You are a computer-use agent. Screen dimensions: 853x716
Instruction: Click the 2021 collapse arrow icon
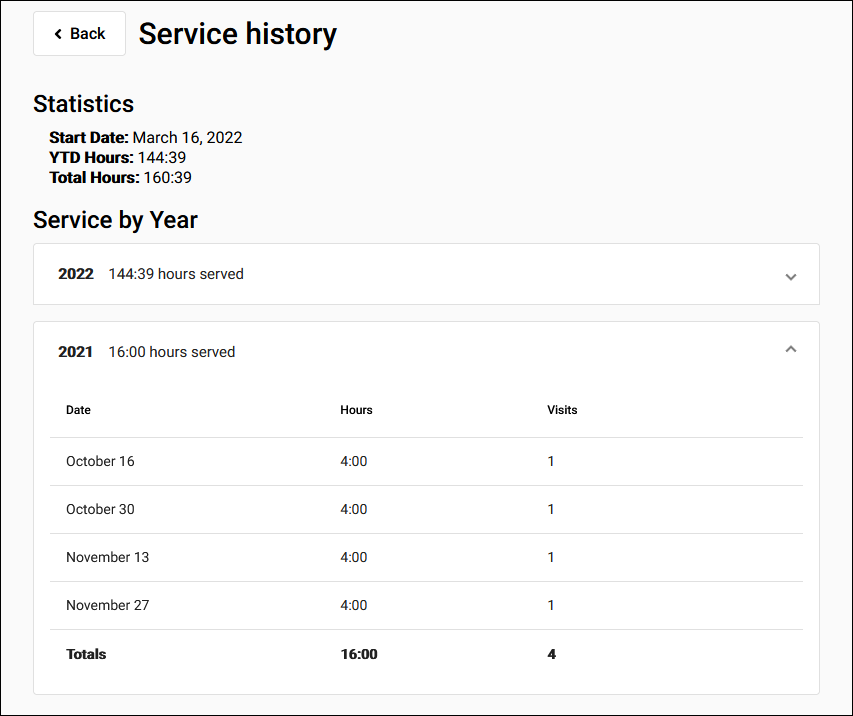[791, 349]
